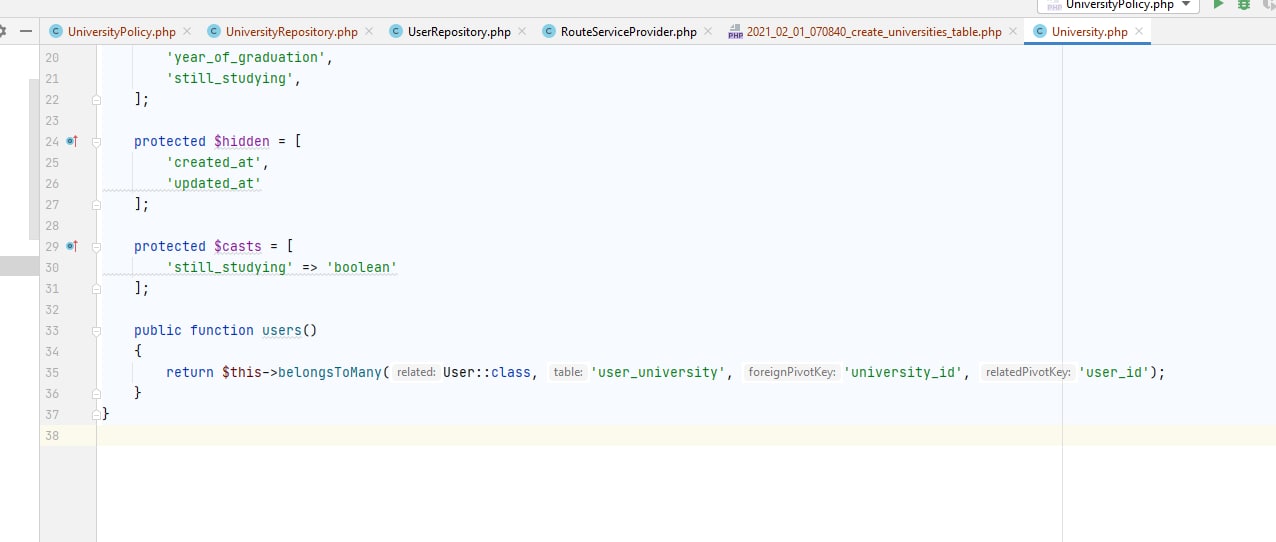Click the 'user_university' table string
The height and width of the screenshot is (542, 1276).
click(658, 372)
